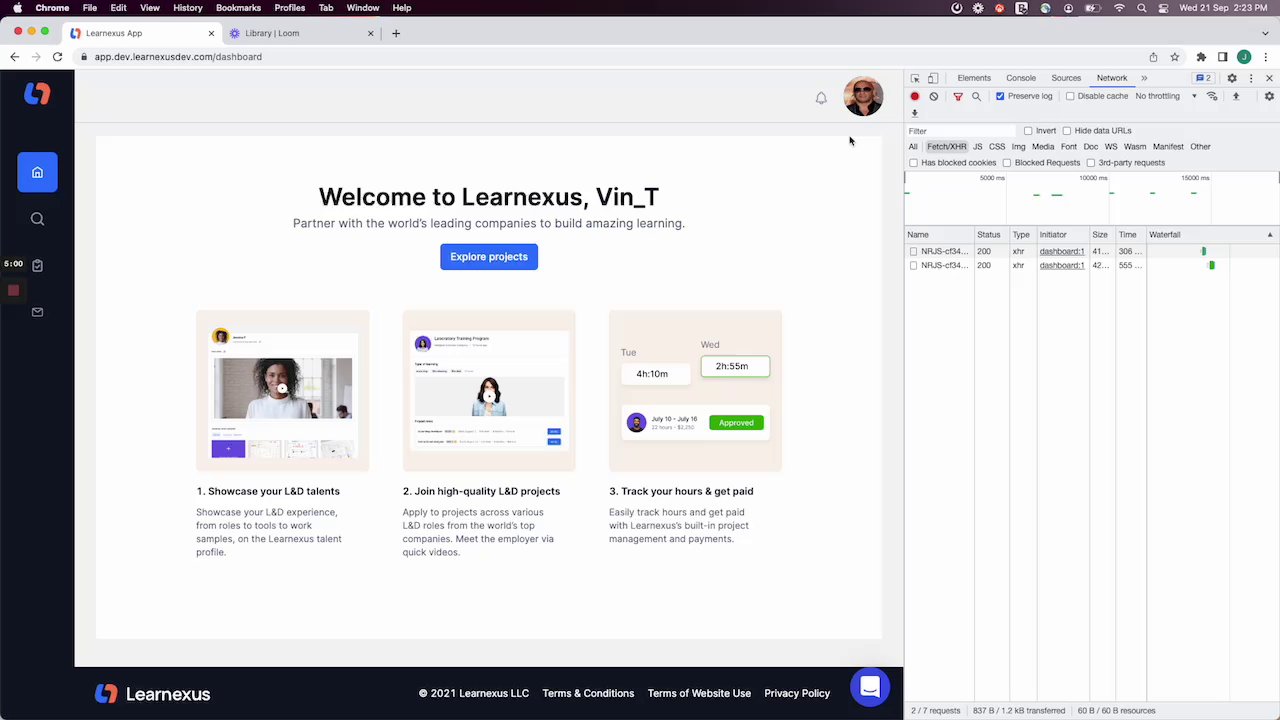
Task: Import HAR file with upload arrow
Action: tap(1236, 96)
